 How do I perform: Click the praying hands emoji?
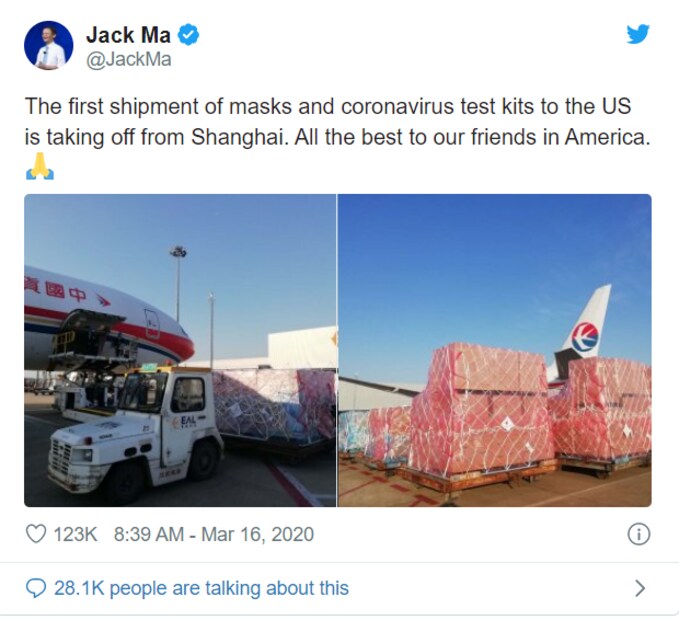point(40,166)
